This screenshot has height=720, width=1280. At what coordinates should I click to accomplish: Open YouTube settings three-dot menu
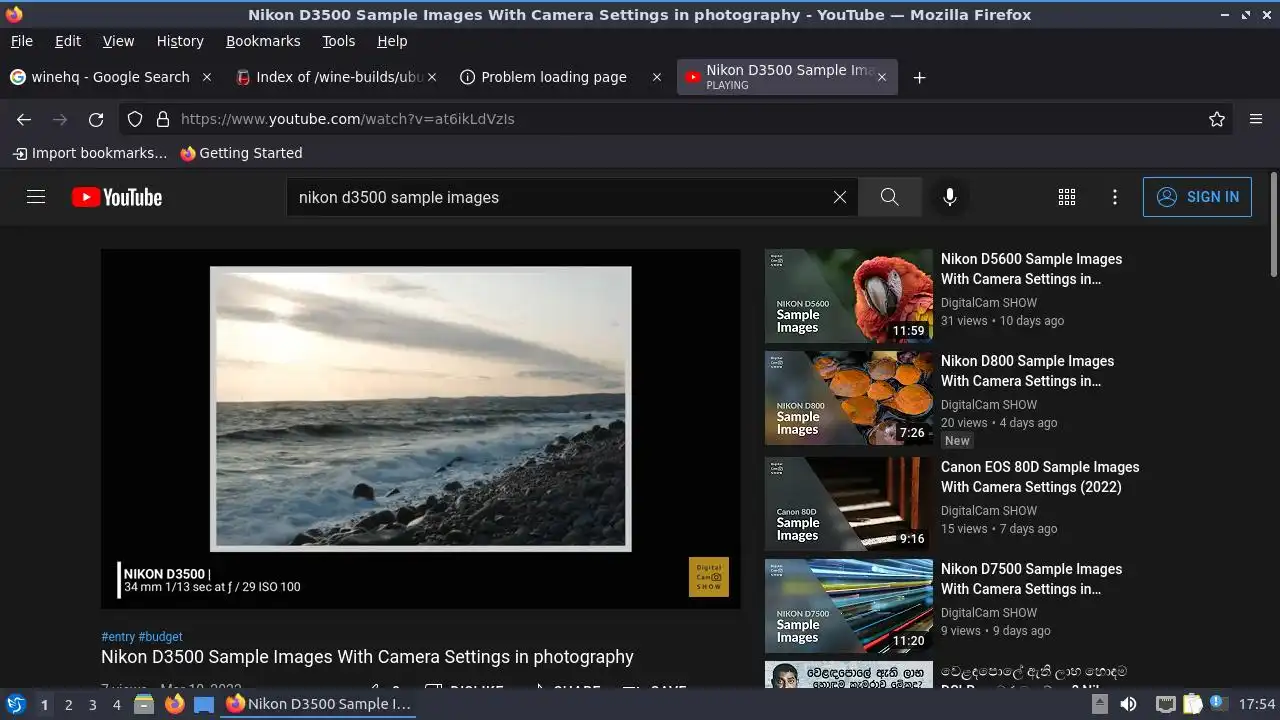1115,197
